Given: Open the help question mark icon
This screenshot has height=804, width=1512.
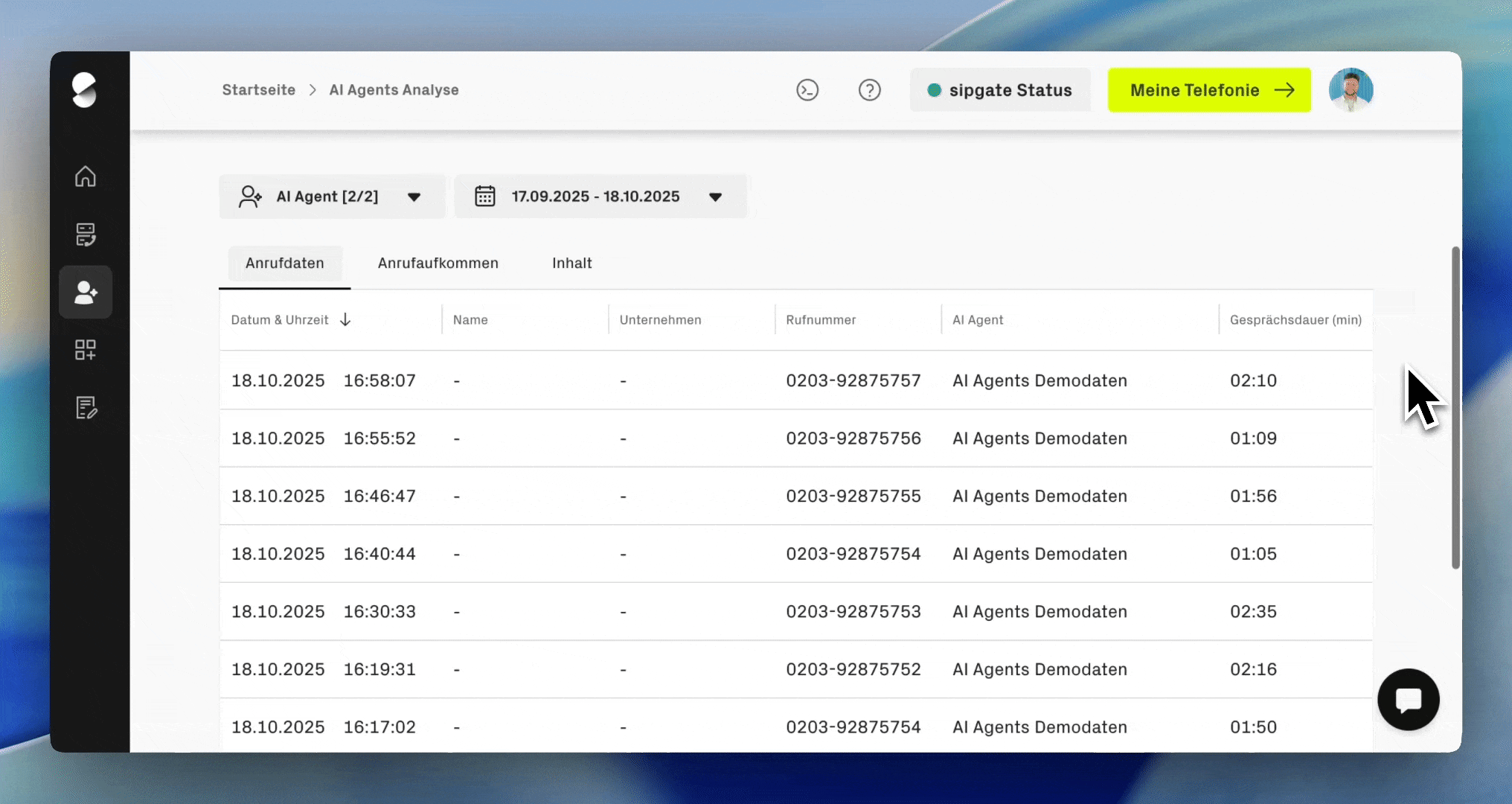Looking at the screenshot, I should point(869,90).
